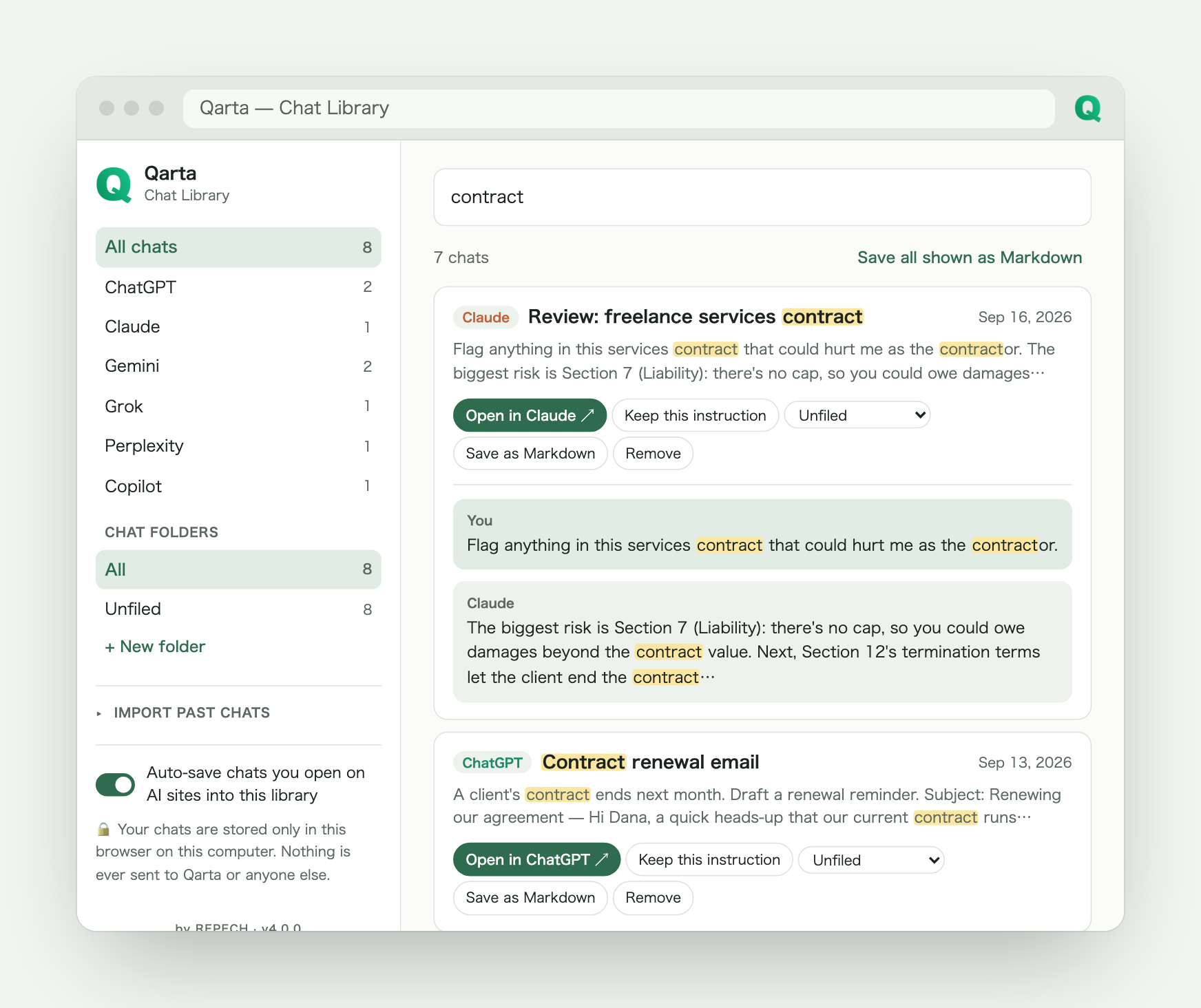This screenshot has width=1201, height=1008.
Task: Show only Perplexity chats
Action: click(238, 446)
